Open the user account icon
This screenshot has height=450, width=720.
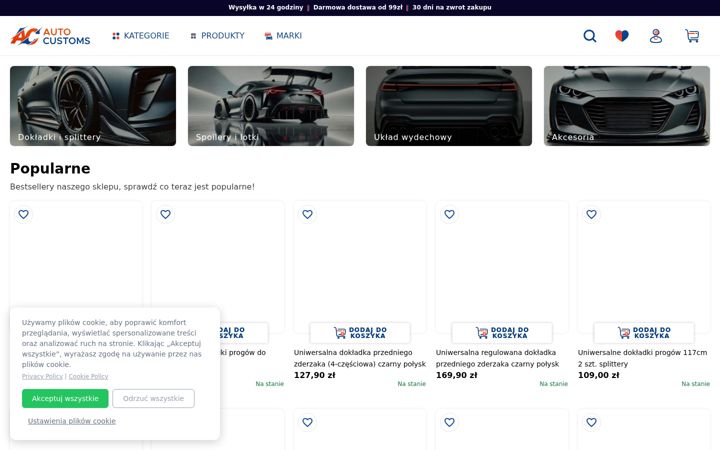(656, 36)
